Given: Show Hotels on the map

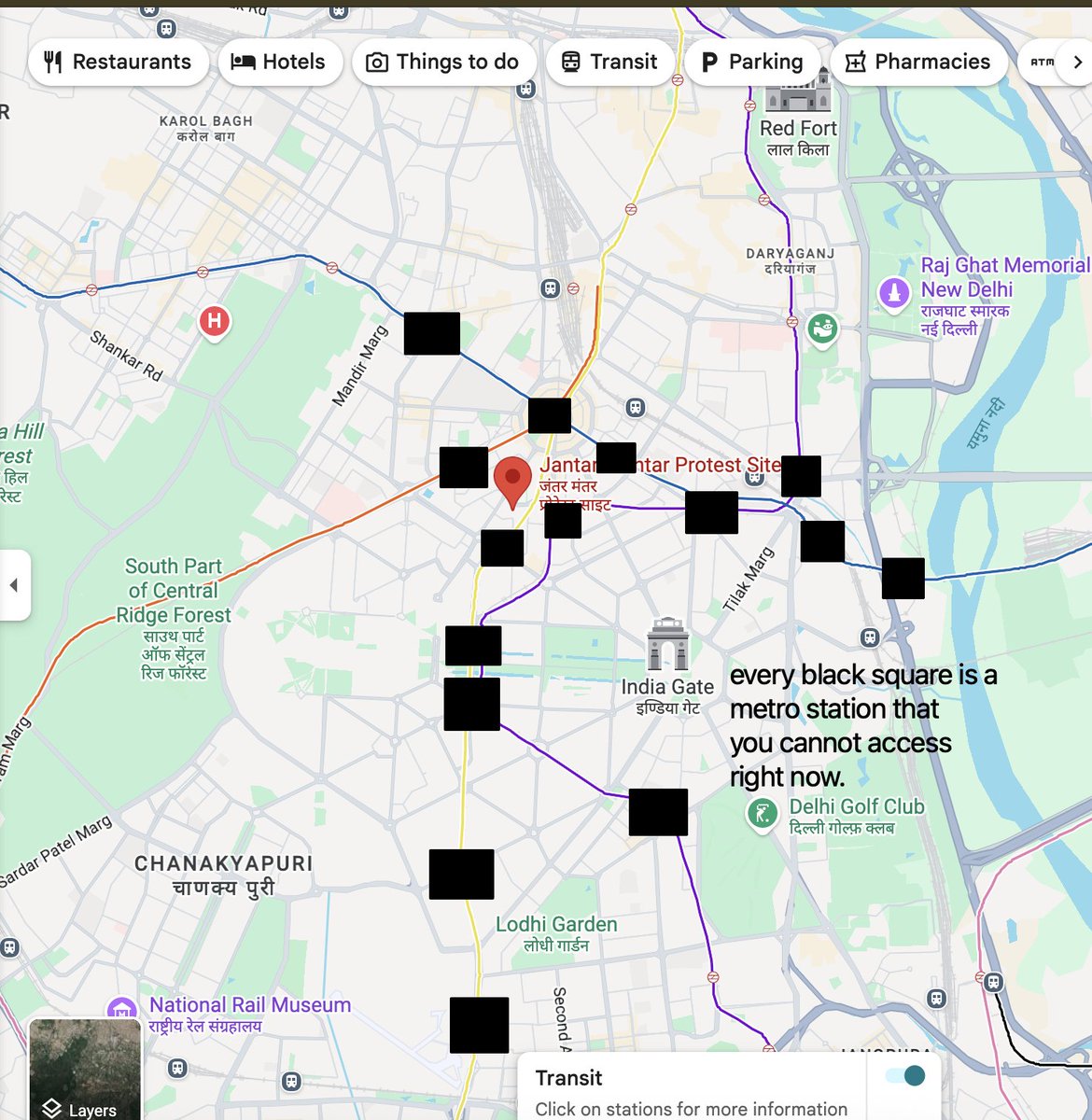Looking at the screenshot, I should click(280, 63).
